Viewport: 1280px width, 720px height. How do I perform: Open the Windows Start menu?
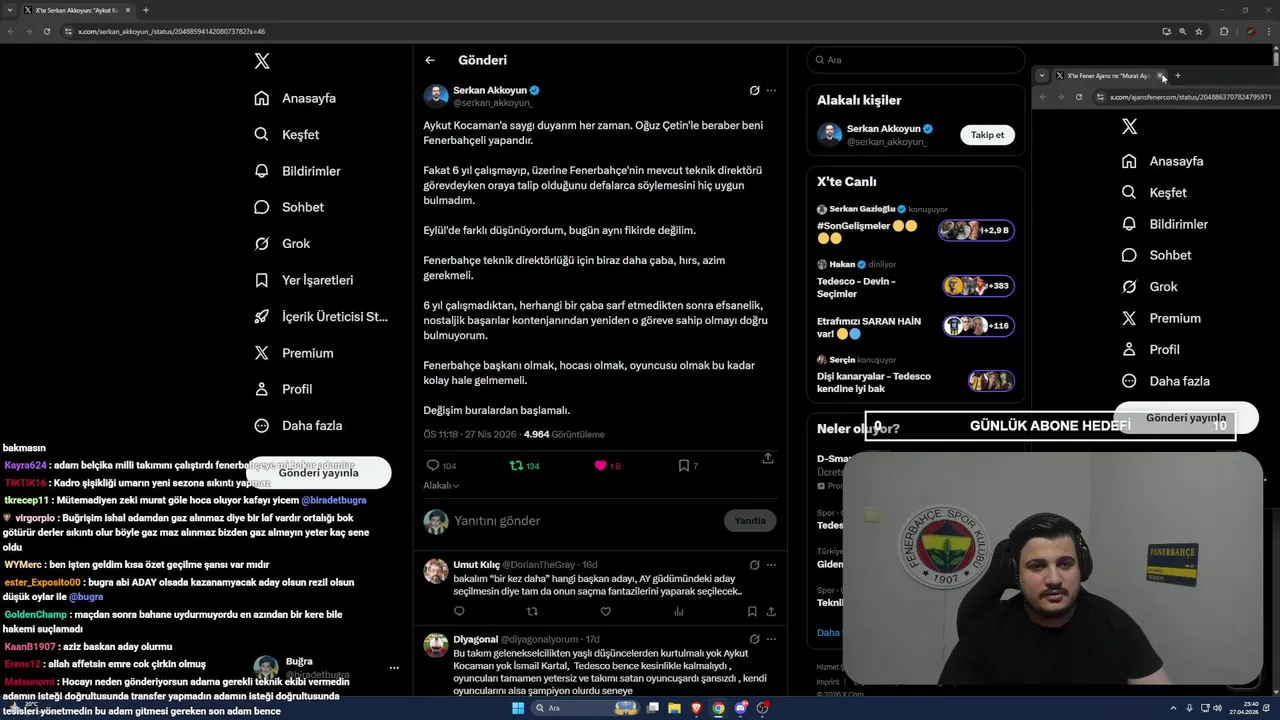click(518, 708)
